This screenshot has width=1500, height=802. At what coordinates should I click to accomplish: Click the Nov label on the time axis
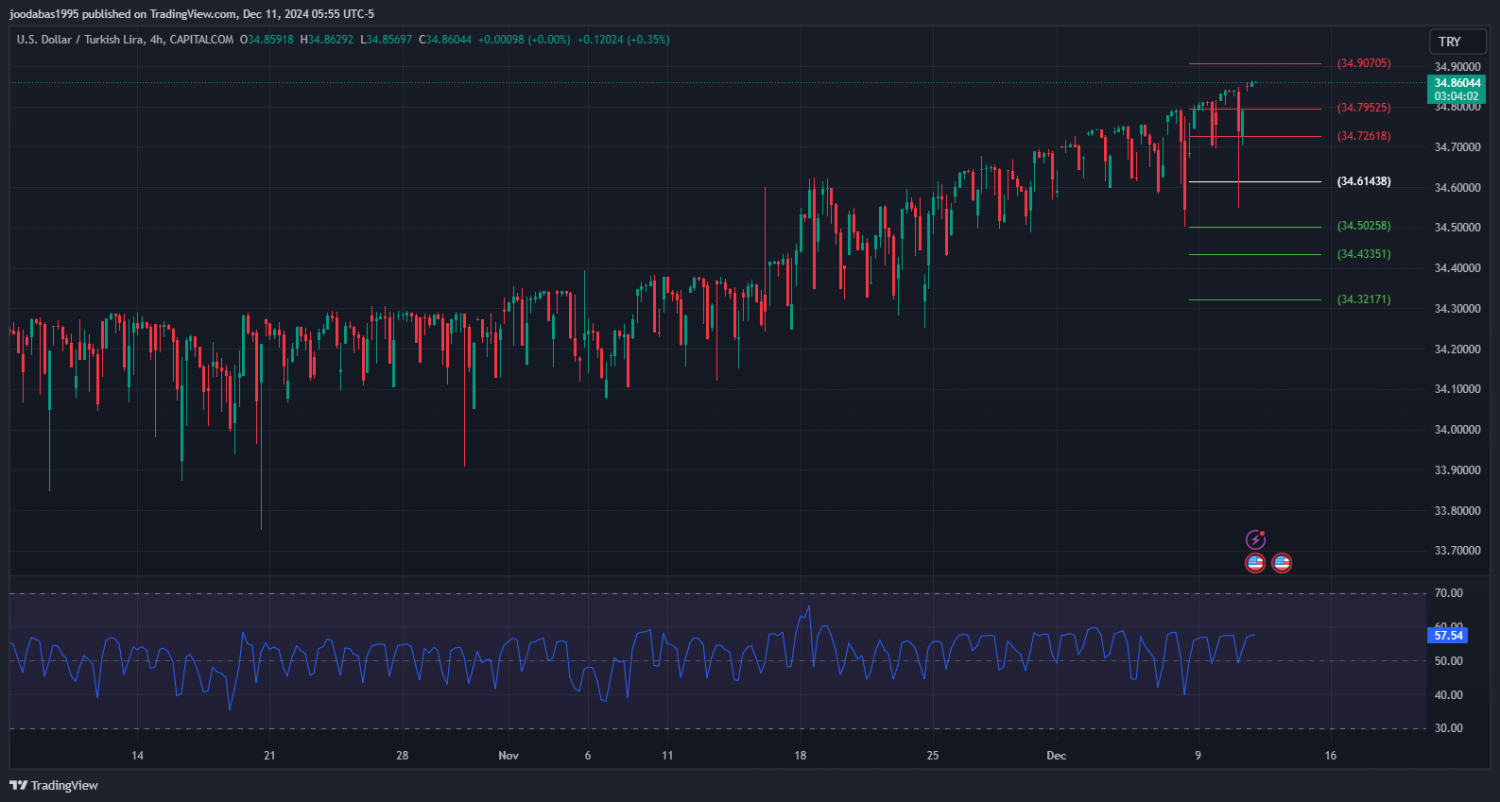click(509, 755)
